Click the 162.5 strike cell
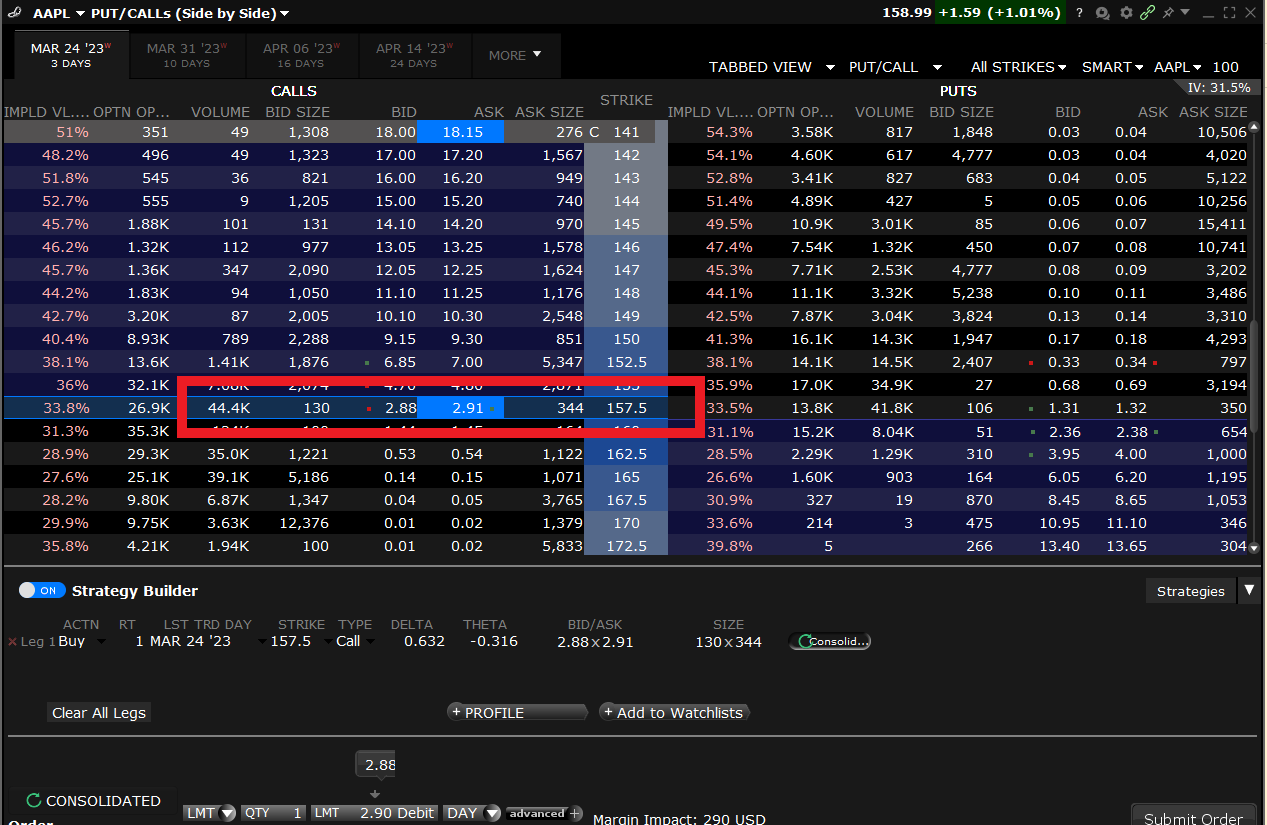This screenshot has width=1267, height=825. [627, 454]
